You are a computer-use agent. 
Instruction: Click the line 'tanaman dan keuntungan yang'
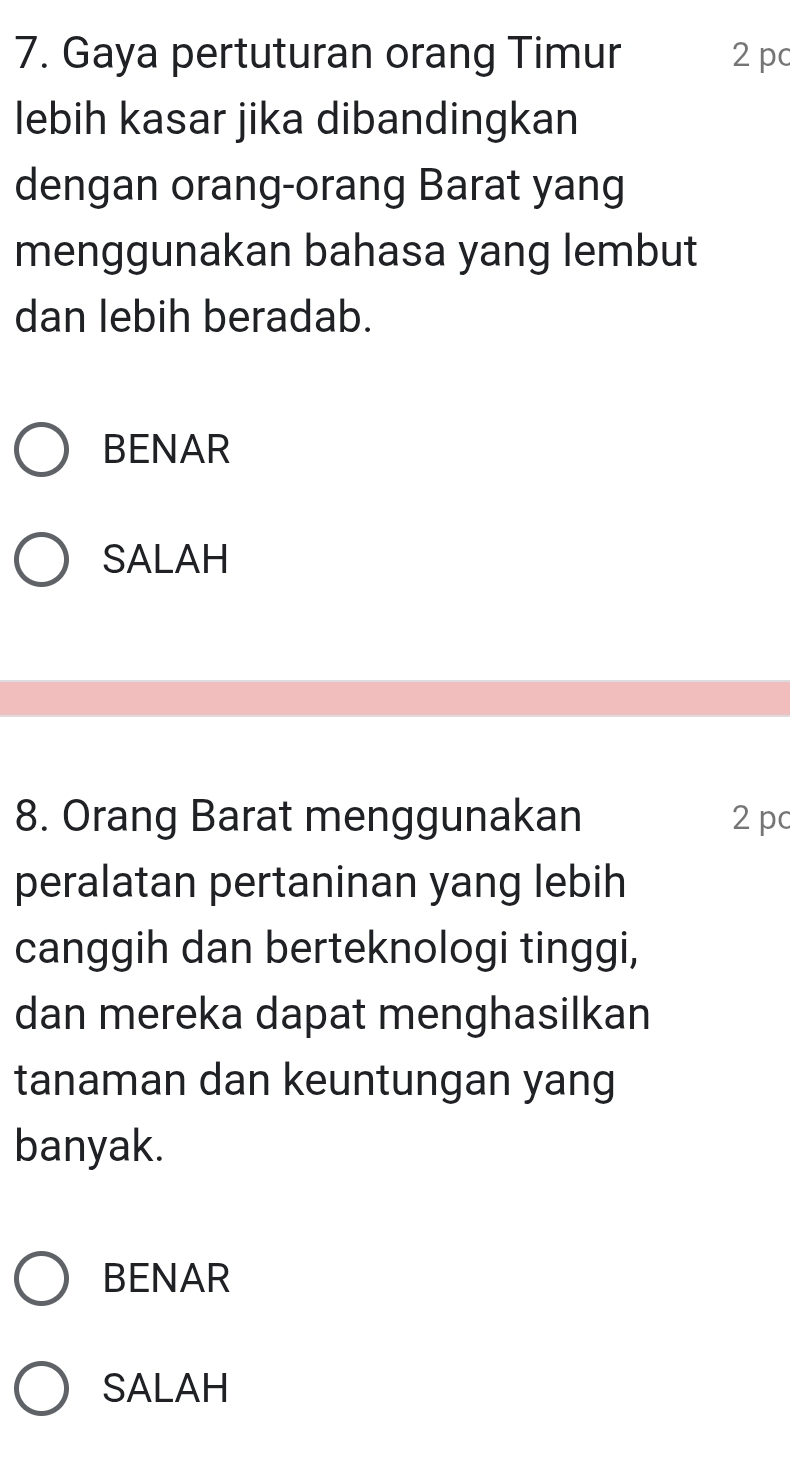coord(315,1080)
